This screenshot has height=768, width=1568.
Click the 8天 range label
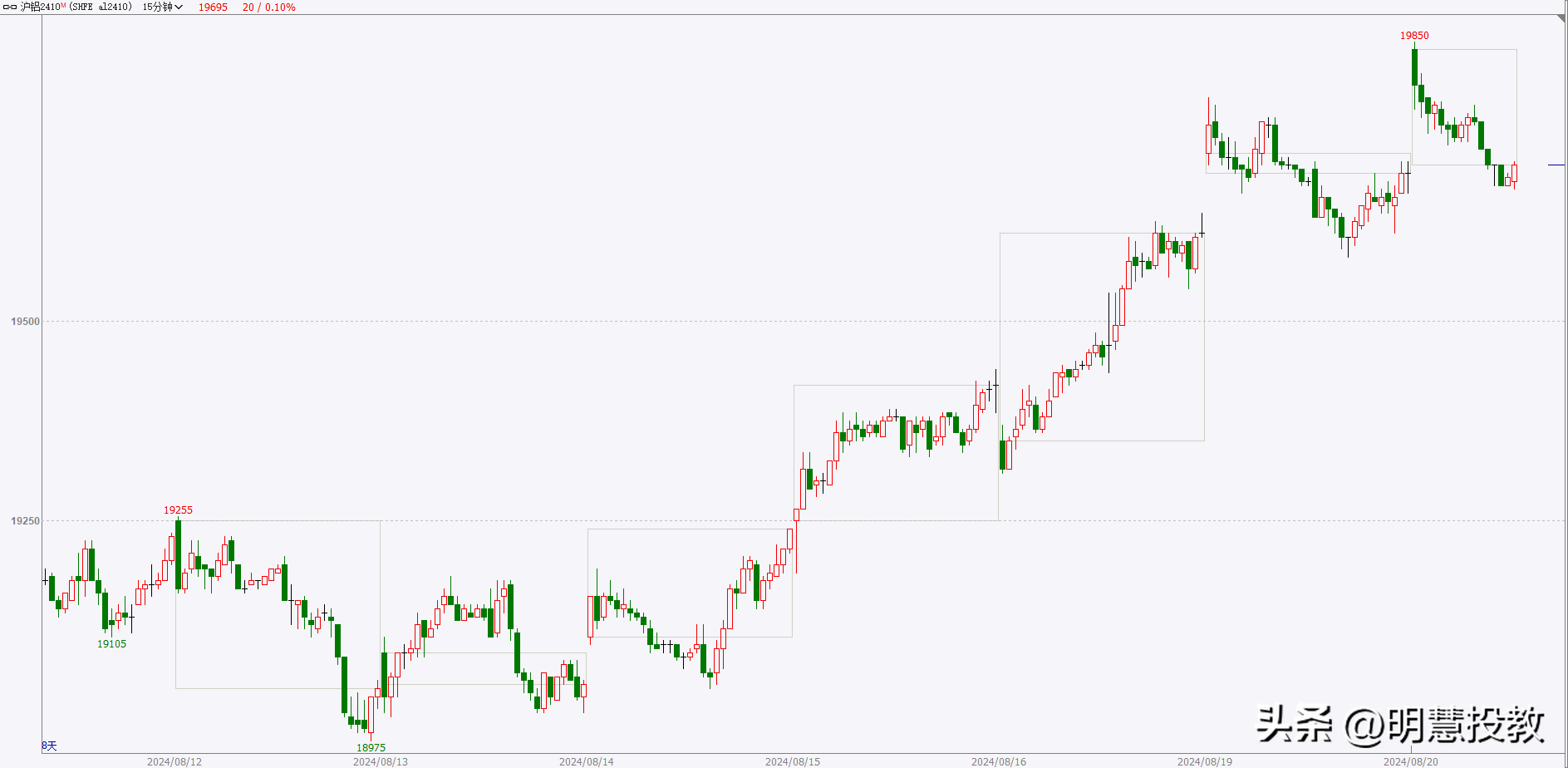(50, 746)
